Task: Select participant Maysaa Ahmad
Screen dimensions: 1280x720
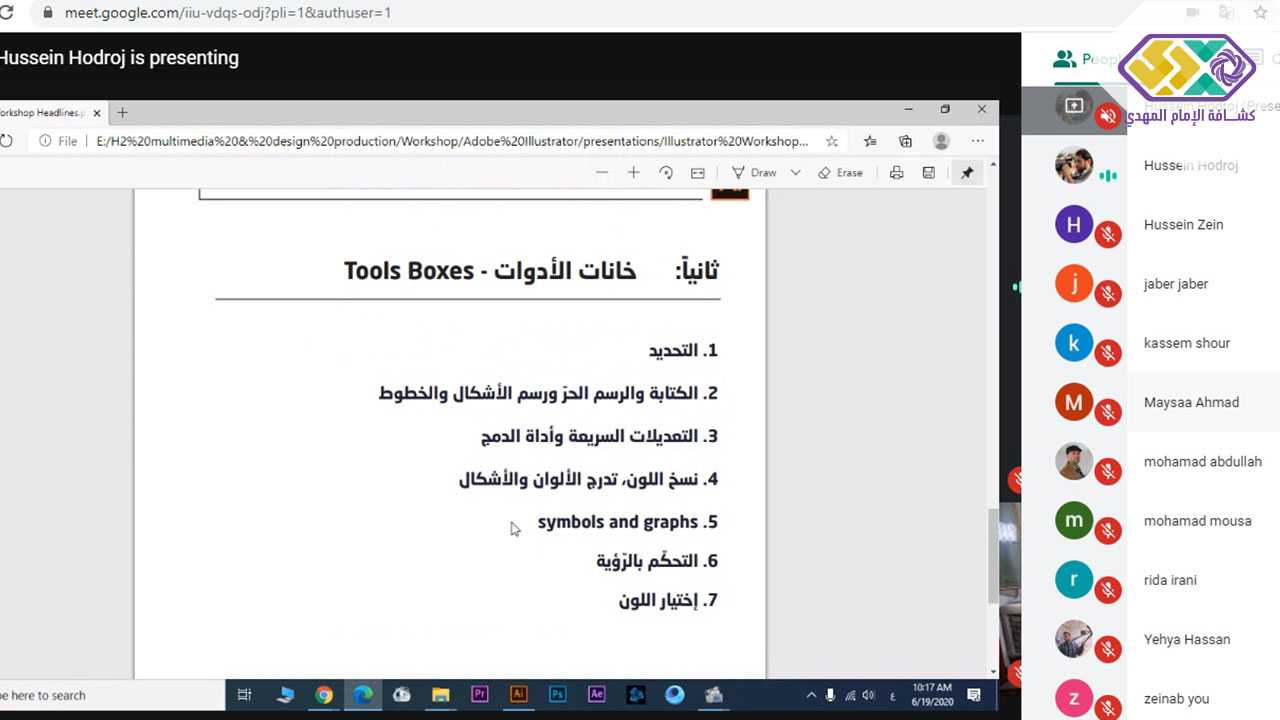Action: (x=1190, y=402)
